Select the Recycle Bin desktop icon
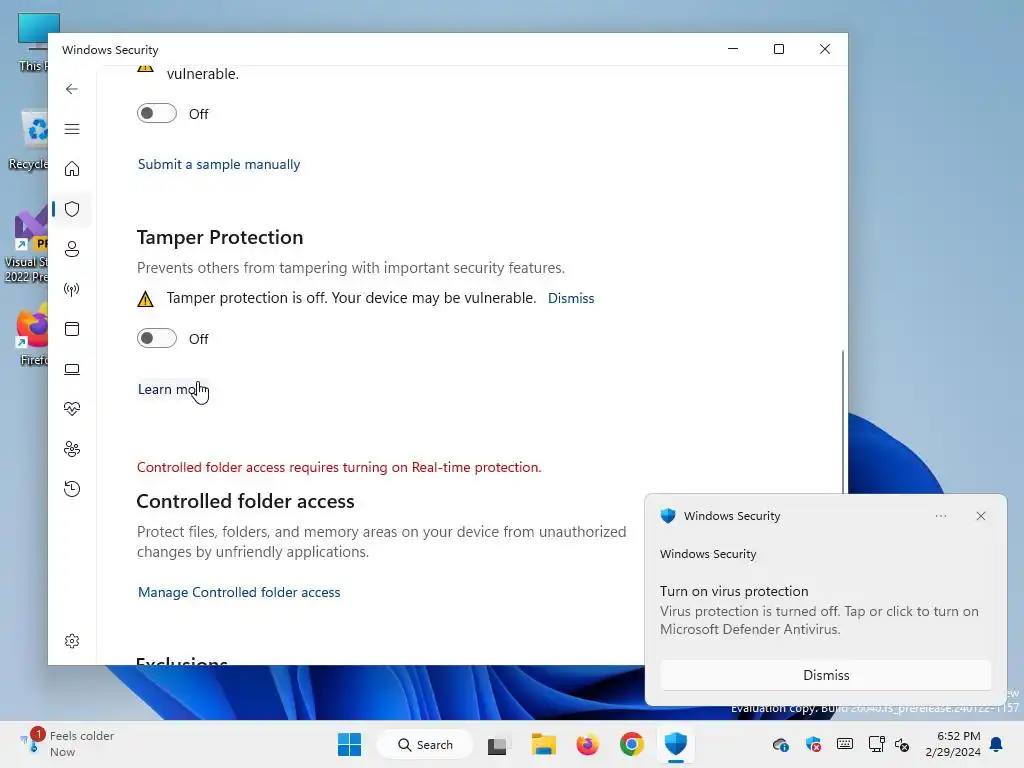The width and height of the screenshot is (1024, 768). pyautogui.click(x=29, y=140)
